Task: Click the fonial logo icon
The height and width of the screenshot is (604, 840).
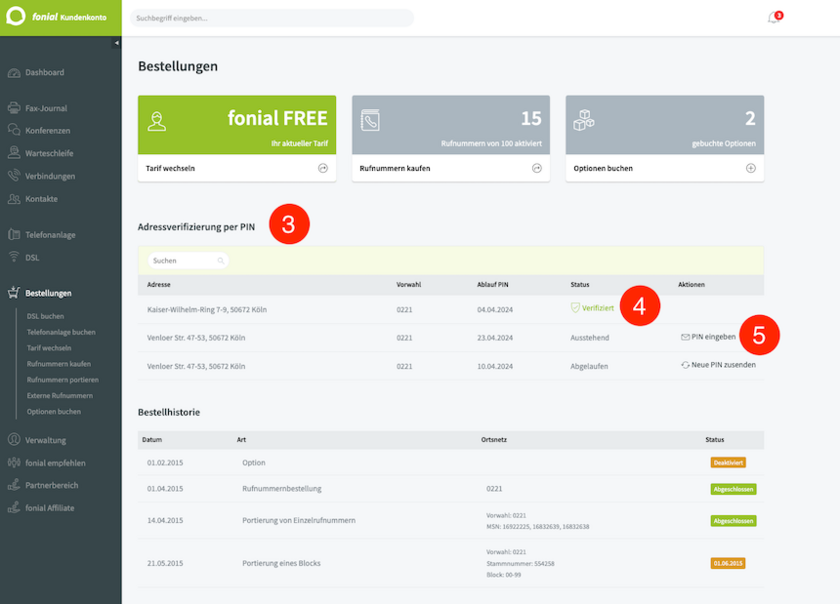Action: 16,17
